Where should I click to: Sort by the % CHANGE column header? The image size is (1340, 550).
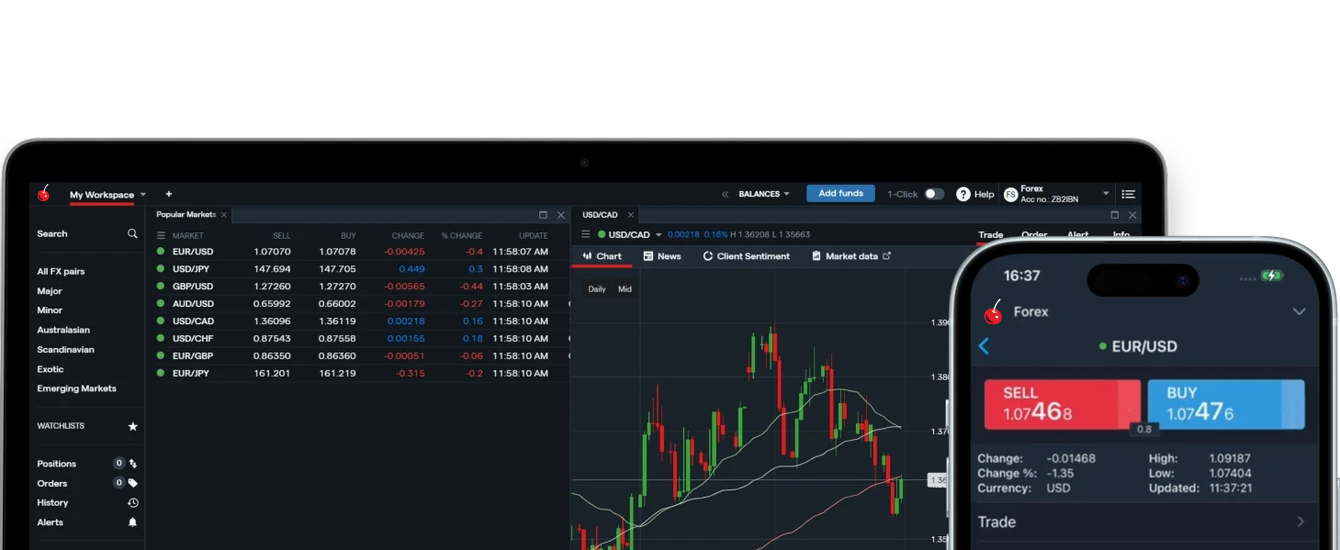(x=462, y=236)
